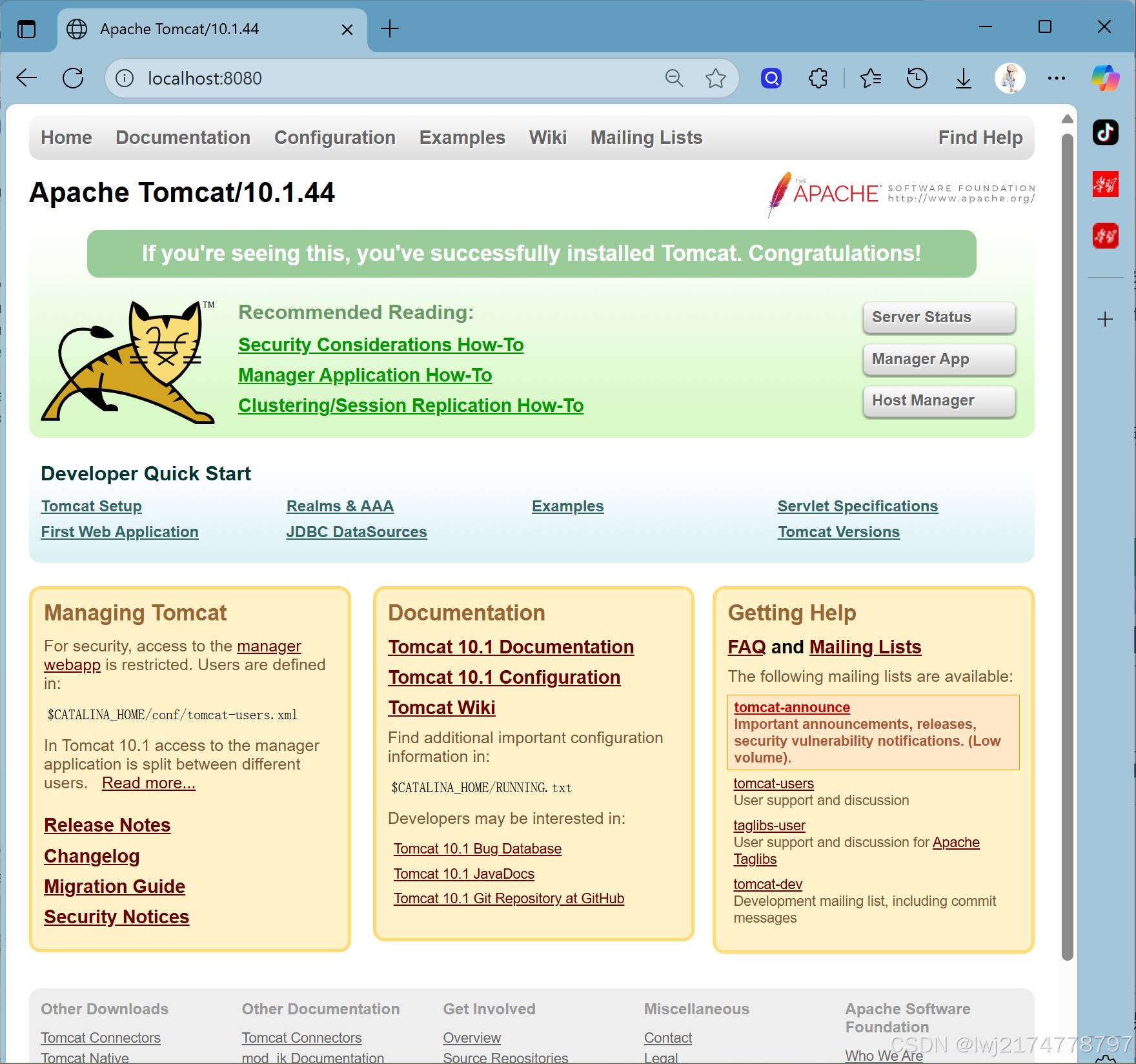Screen dimensions: 1136x1064
Task: Open Tomcat 10.1 Documentation link
Action: (511, 647)
